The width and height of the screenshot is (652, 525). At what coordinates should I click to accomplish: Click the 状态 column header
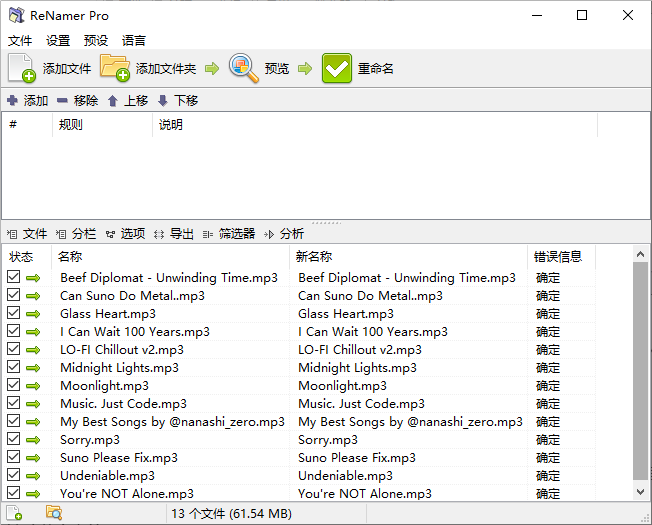coord(27,256)
